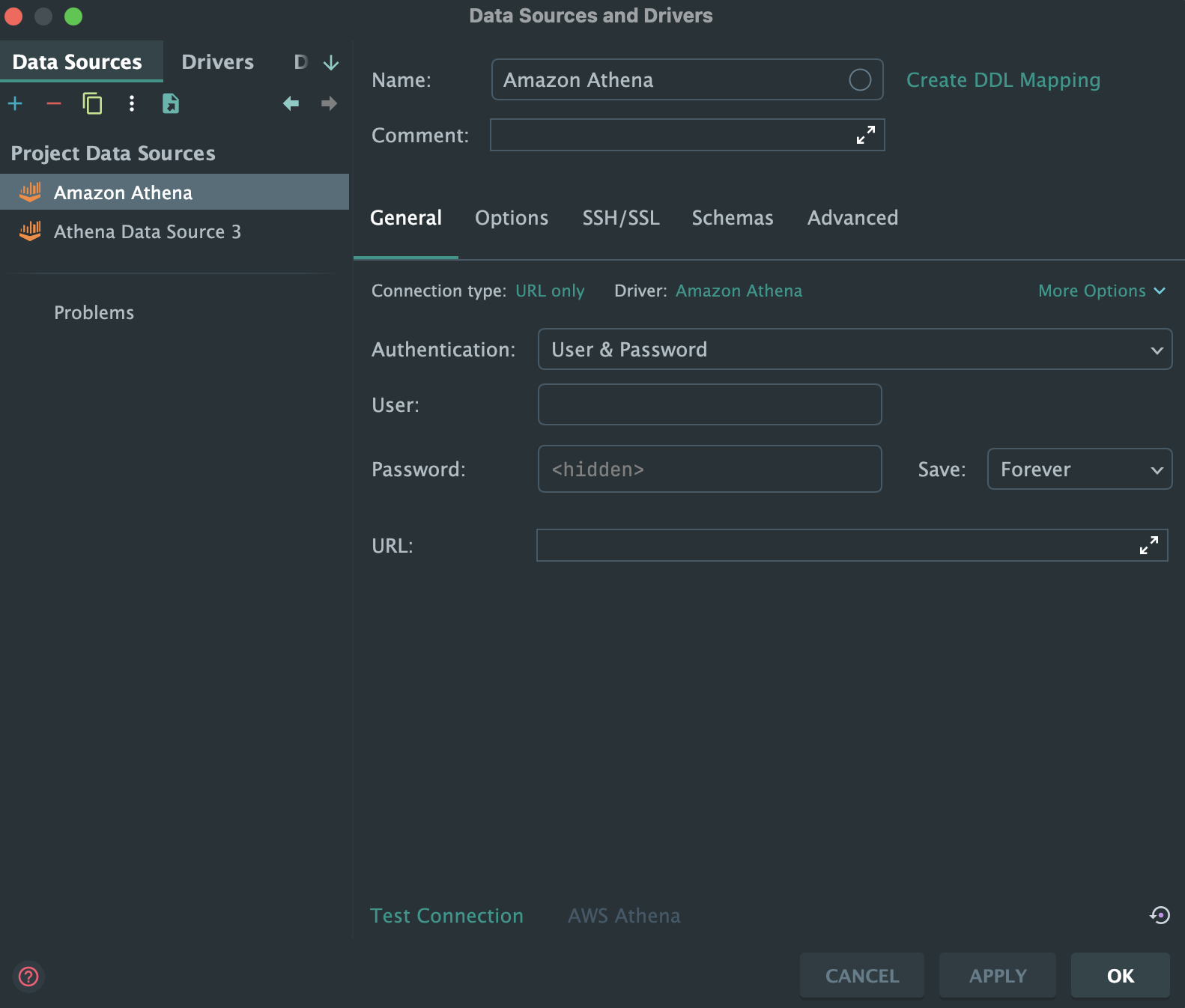Open the Problems section

[94, 312]
